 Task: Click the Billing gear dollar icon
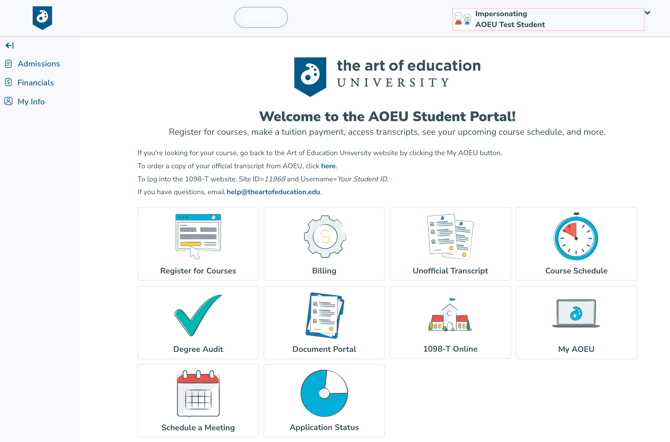(324, 237)
